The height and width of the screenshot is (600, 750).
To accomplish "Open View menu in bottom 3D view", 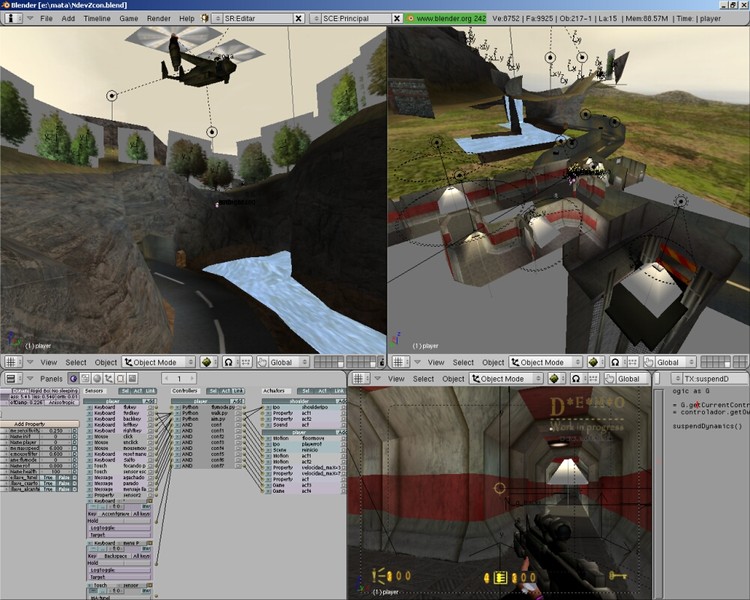I will pos(396,378).
